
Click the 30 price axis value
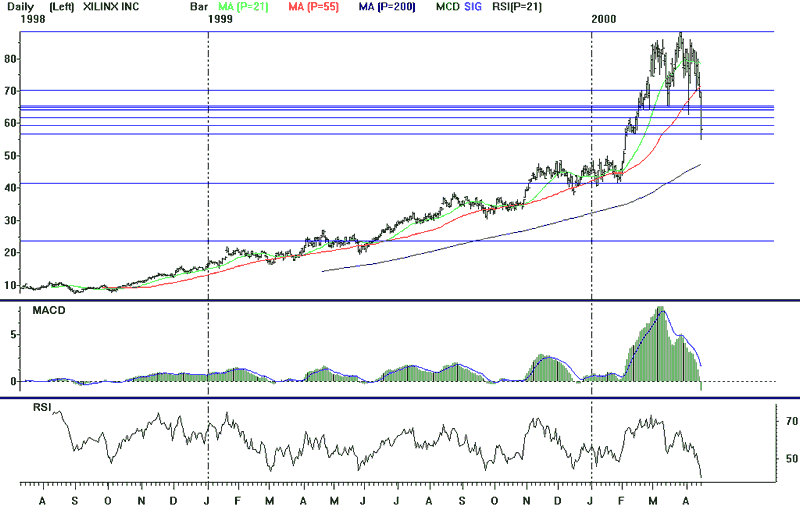tap(10, 221)
